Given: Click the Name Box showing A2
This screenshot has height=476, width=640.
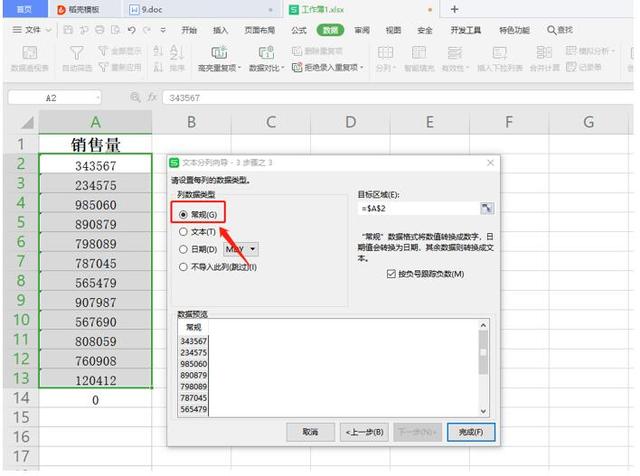Looking at the screenshot, I should coord(51,98).
